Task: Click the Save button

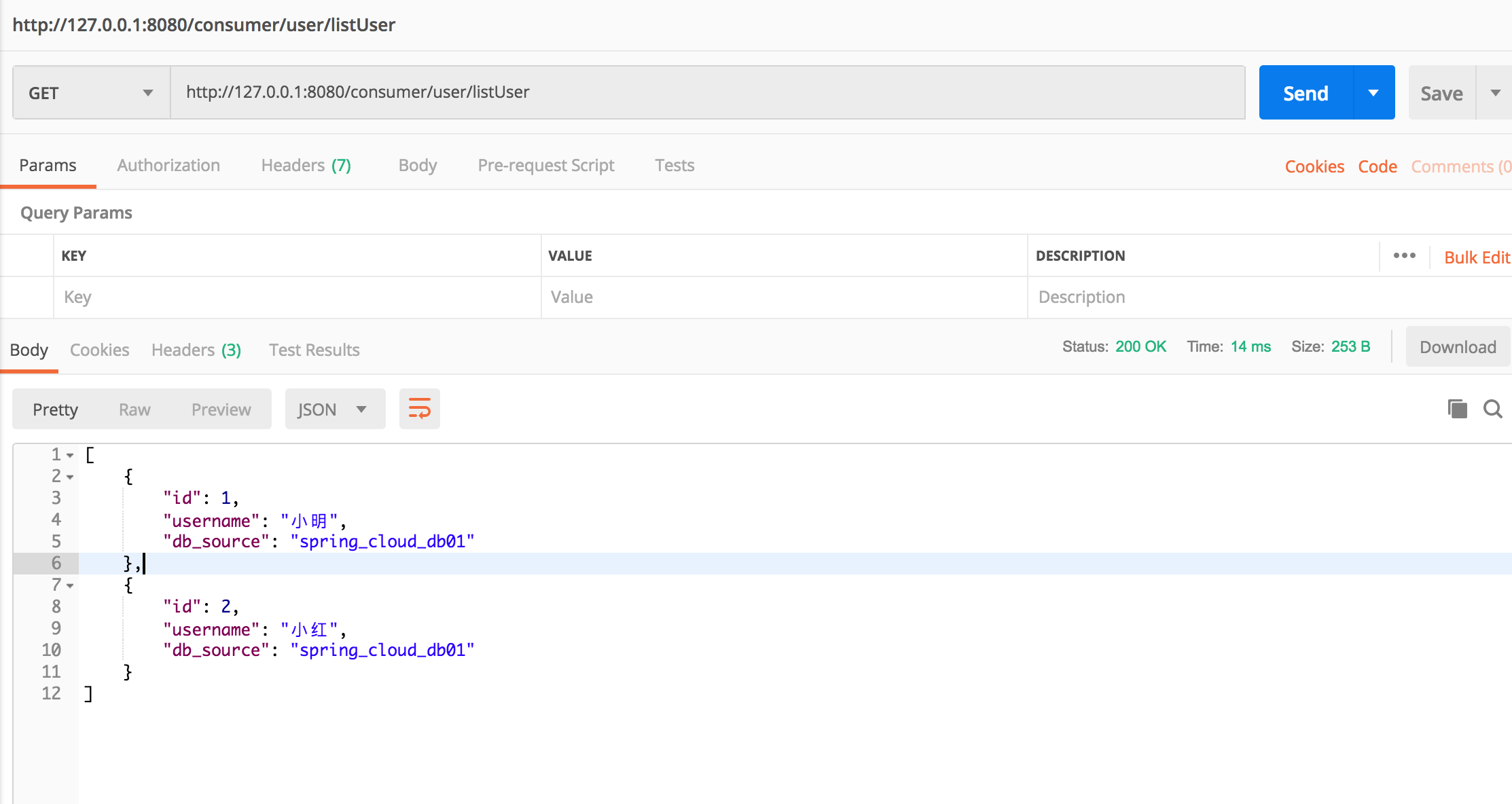Action: [1441, 92]
